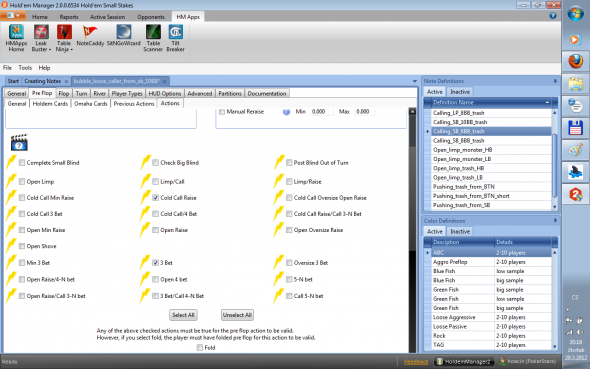590x369 pixels.
Task: Open the document tabs list dropdown arrow
Action: [x=415, y=81]
